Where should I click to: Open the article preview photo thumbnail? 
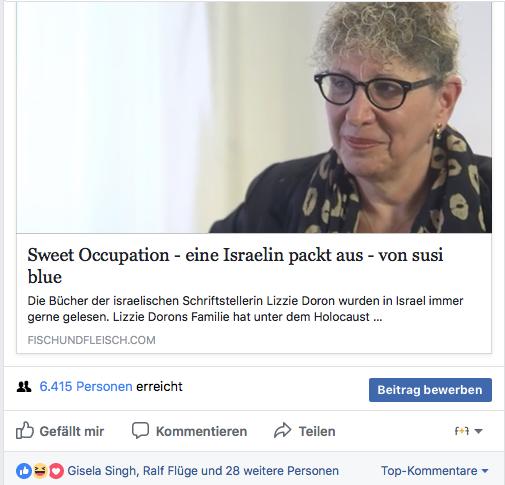[254, 117]
